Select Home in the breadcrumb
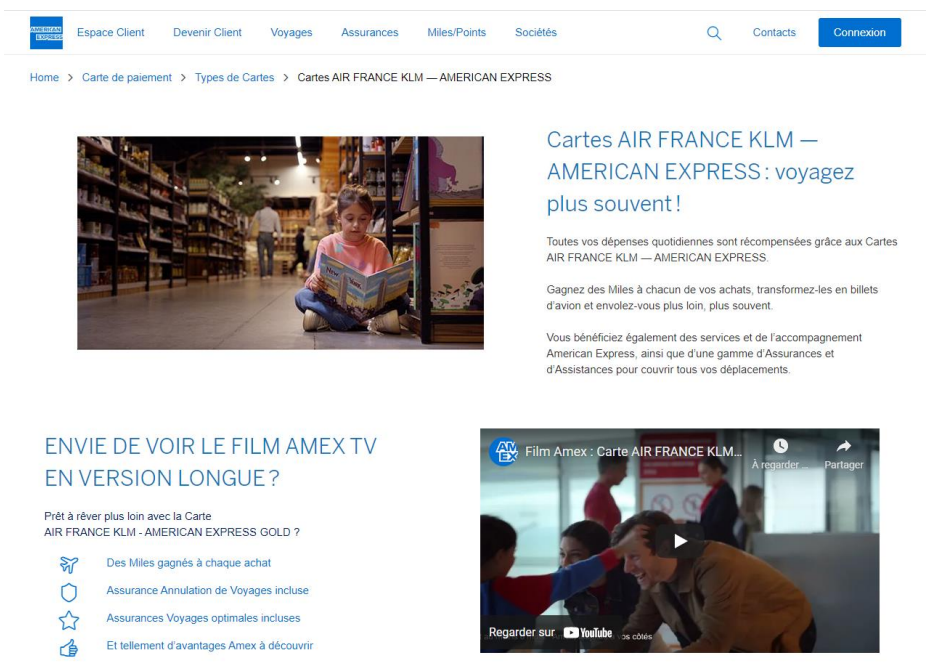The image size is (932, 667). 45,77
